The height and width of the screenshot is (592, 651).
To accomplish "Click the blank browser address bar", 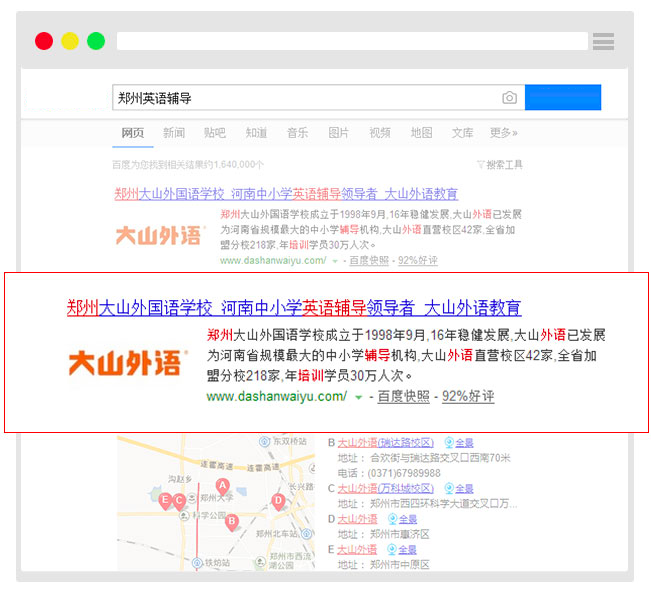I will [x=352, y=41].
